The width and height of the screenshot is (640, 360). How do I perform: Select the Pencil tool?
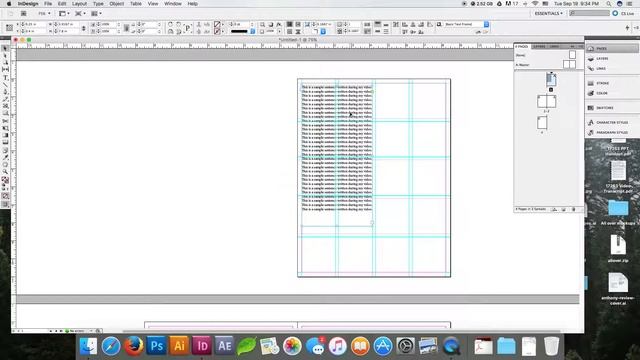[x=5, y=99]
